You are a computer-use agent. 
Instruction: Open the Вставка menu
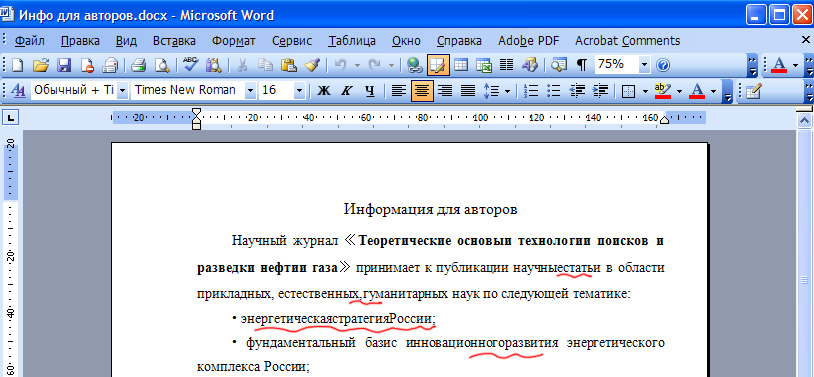point(174,41)
